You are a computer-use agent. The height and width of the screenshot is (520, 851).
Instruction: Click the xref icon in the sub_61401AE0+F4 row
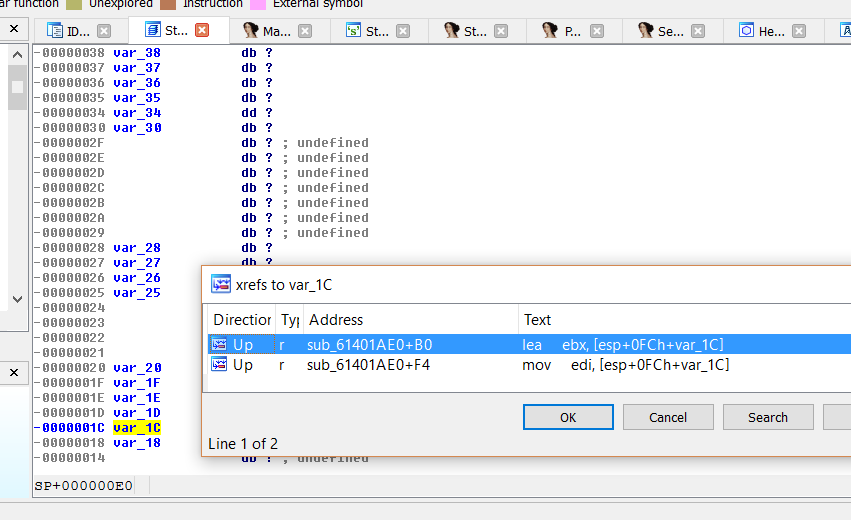click(217, 365)
